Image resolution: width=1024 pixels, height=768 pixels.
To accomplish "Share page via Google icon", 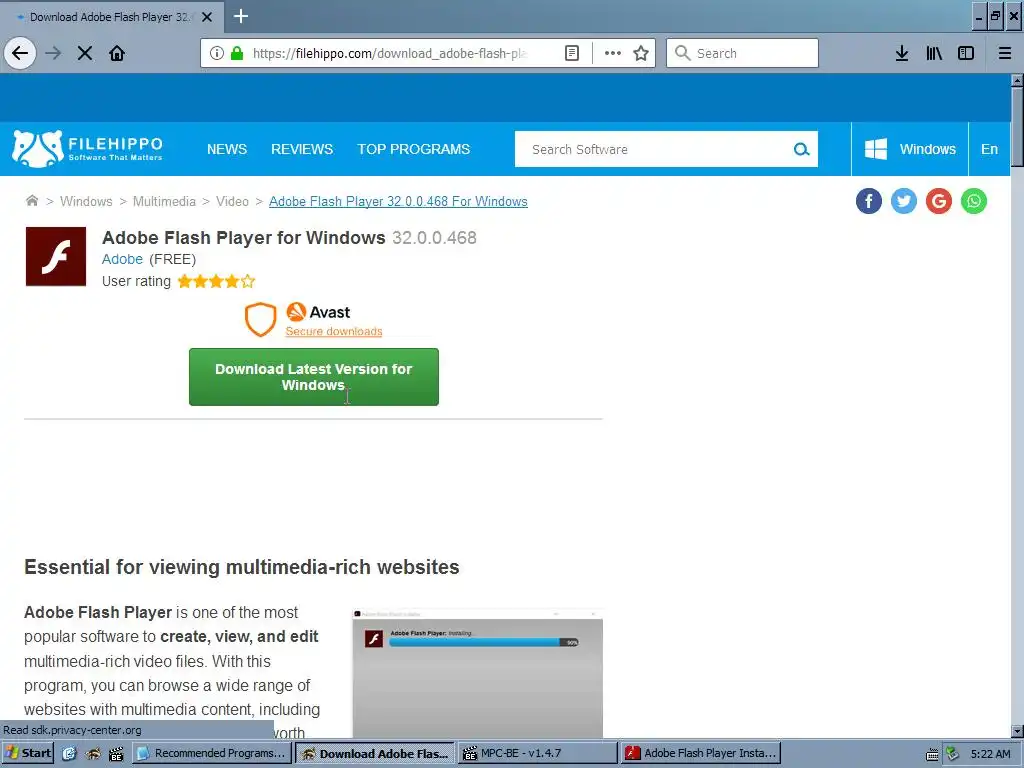I will (x=938, y=201).
